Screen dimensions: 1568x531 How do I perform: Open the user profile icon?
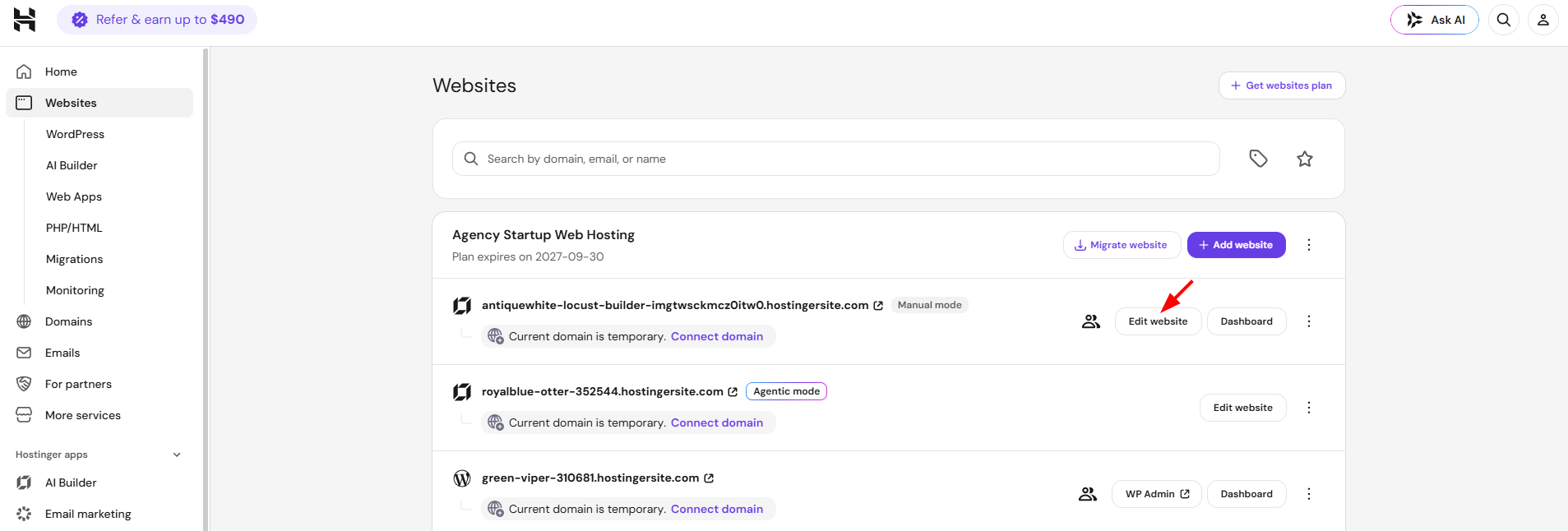click(x=1543, y=20)
